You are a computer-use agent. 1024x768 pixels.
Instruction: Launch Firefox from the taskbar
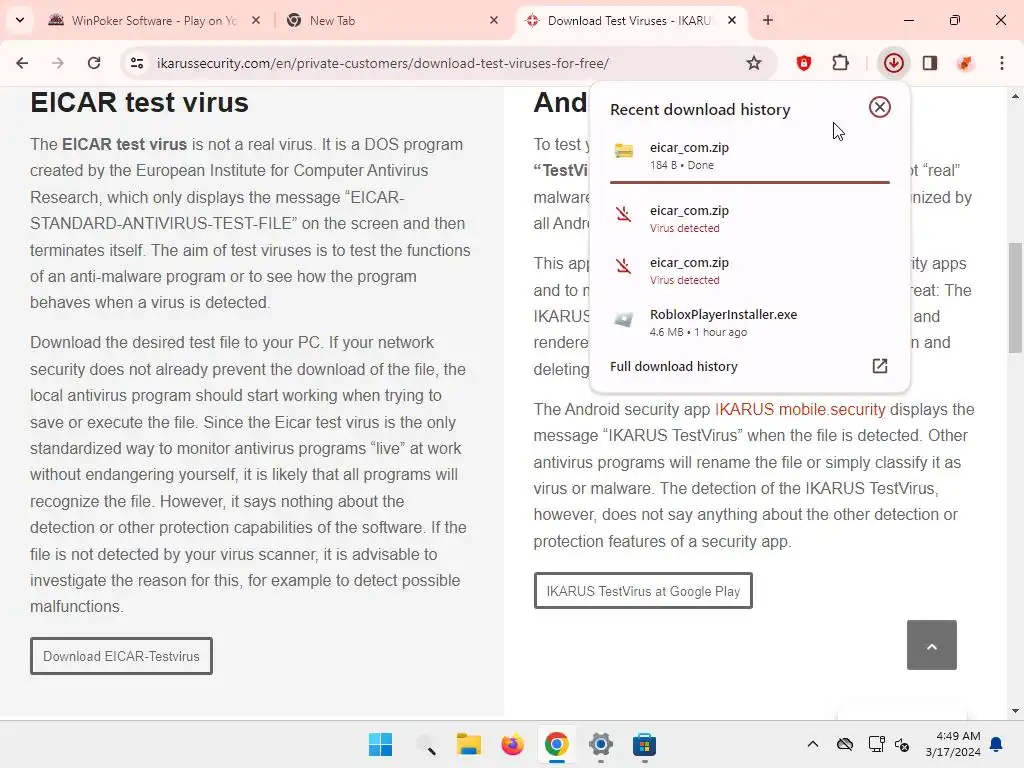pyautogui.click(x=513, y=744)
